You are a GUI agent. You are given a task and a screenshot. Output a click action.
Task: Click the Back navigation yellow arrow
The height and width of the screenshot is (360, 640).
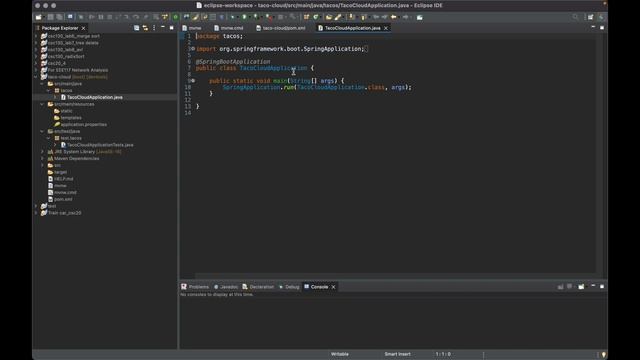pos(393,17)
